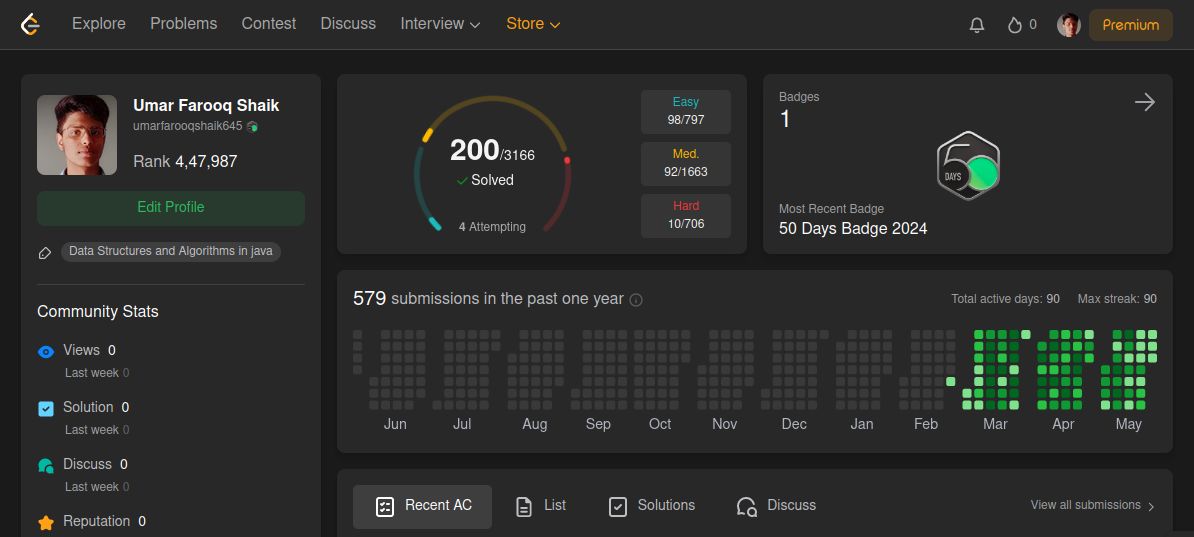The height and width of the screenshot is (537, 1194).
Task: Open all badges with the arrow icon
Action: (1145, 102)
